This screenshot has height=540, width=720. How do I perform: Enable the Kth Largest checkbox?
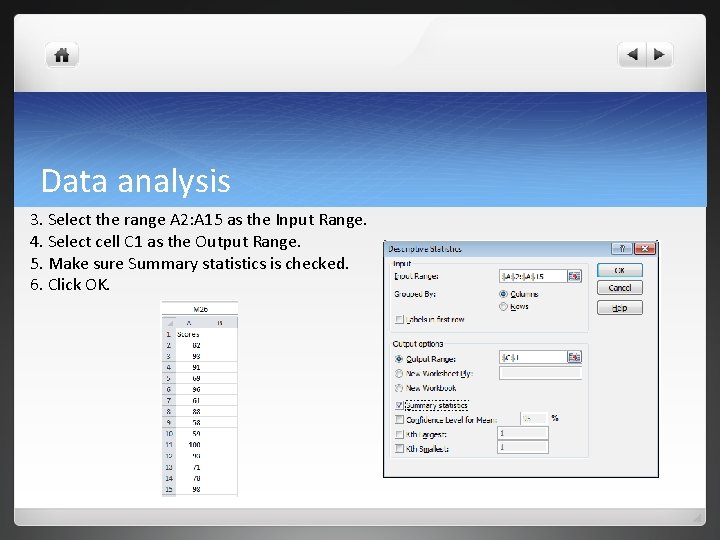tap(399, 434)
